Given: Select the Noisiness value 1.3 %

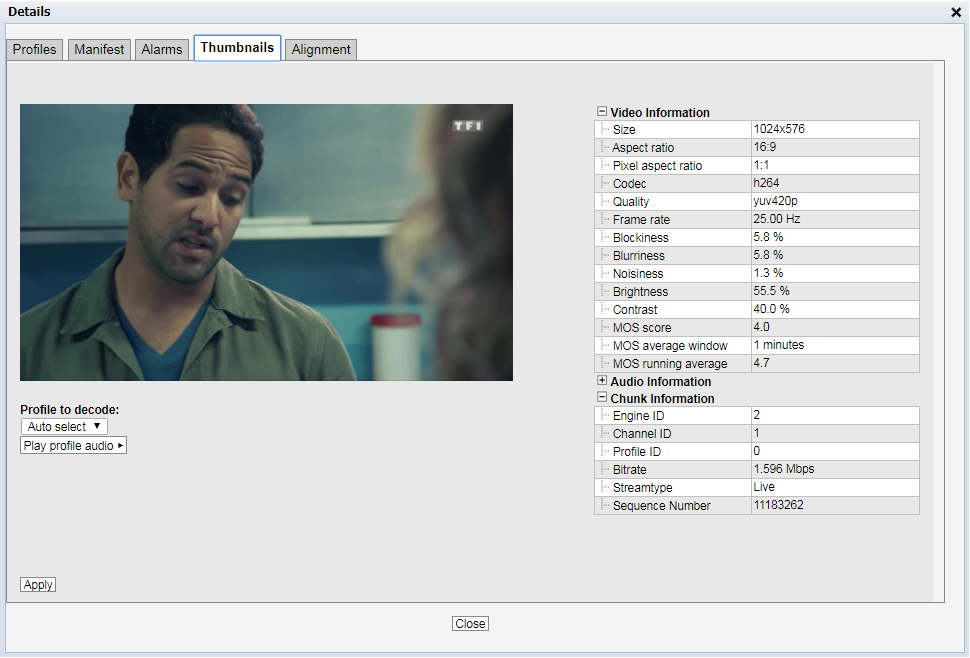Looking at the screenshot, I should (768, 273).
